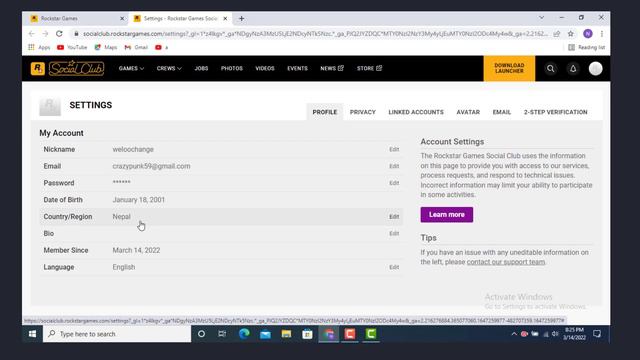
Task: Click the browser forward arrow
Action: pos(45,34)
